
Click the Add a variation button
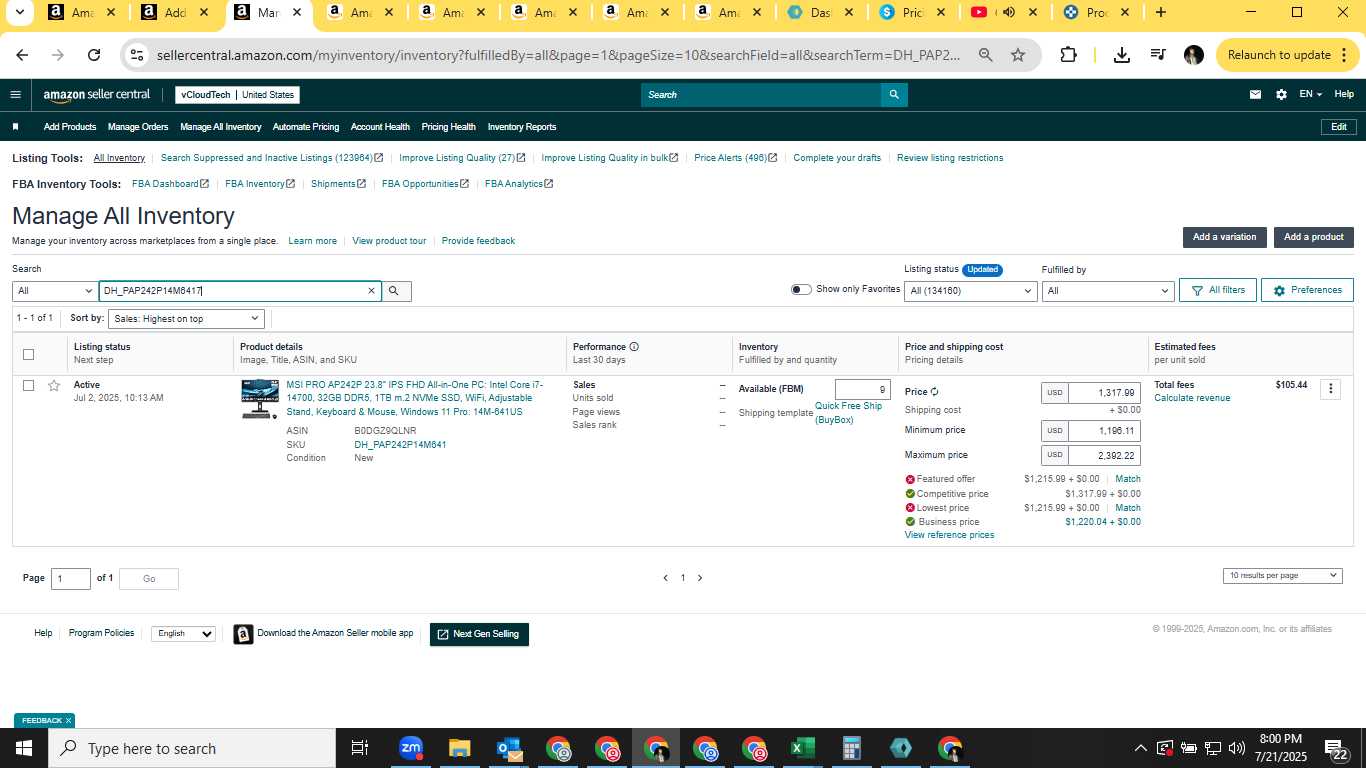click(1224, 237)
